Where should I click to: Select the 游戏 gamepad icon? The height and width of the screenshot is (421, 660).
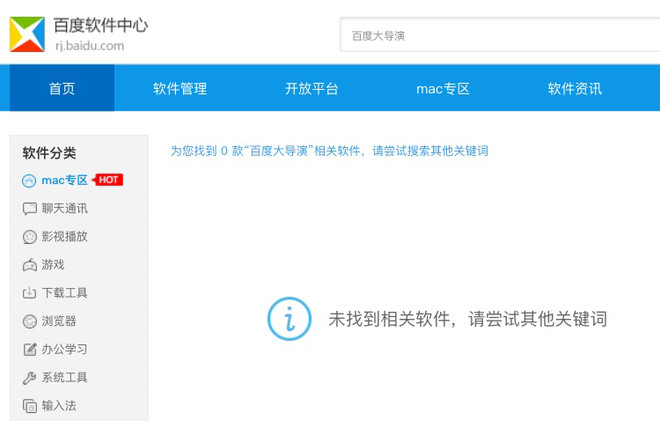29,265
